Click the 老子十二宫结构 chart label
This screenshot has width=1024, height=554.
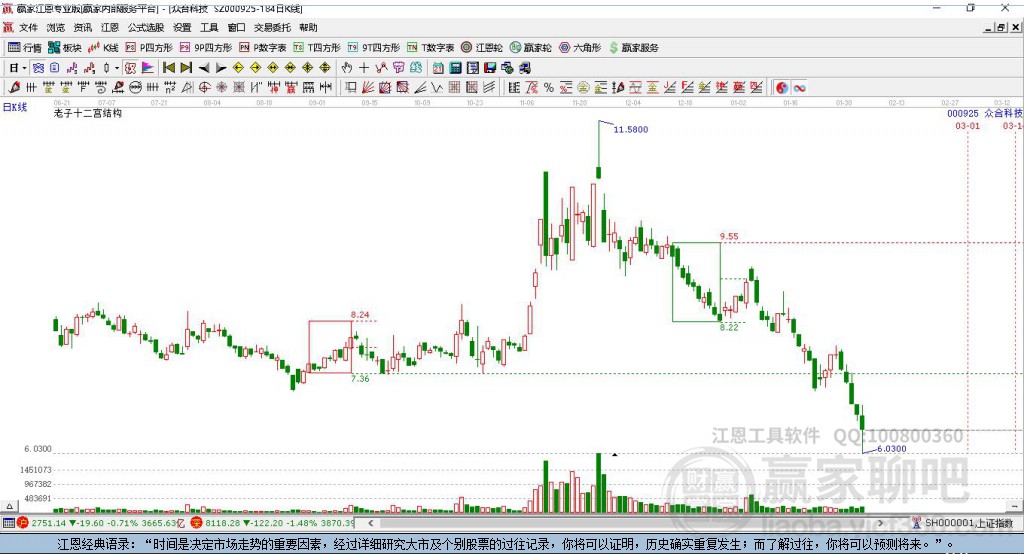tap(88, 113)
